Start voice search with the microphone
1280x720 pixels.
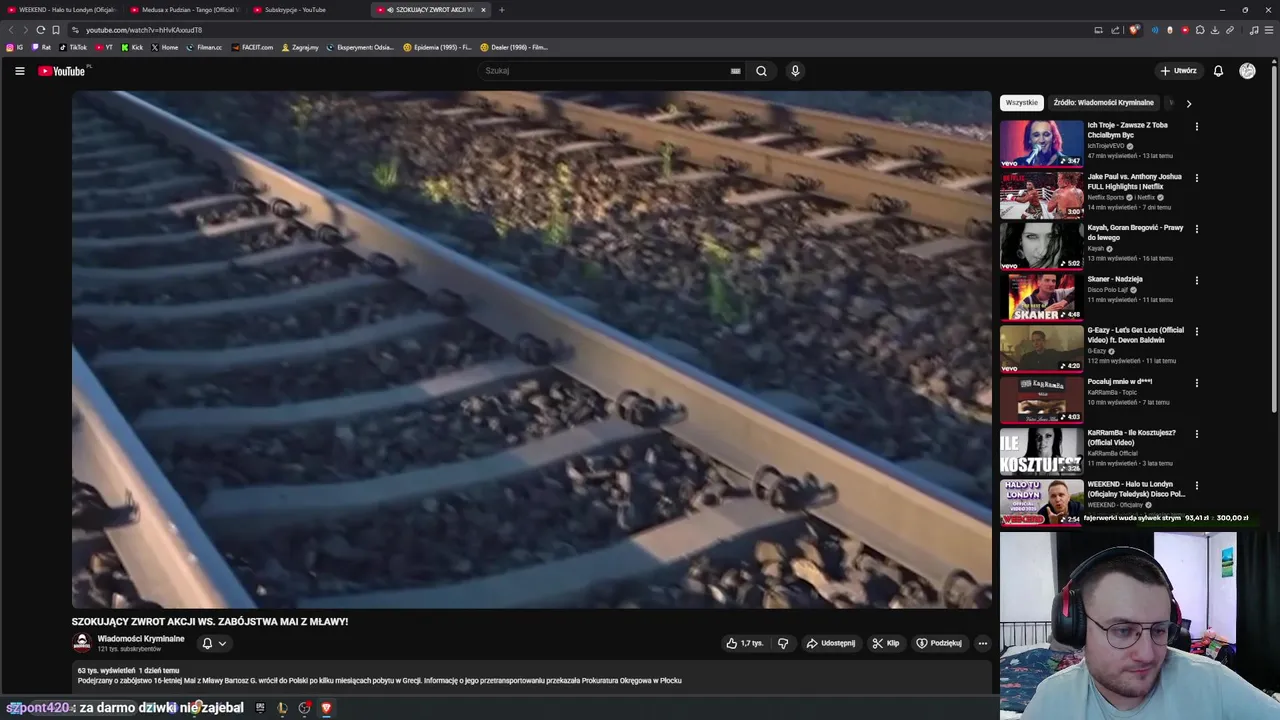coord(795,71)
